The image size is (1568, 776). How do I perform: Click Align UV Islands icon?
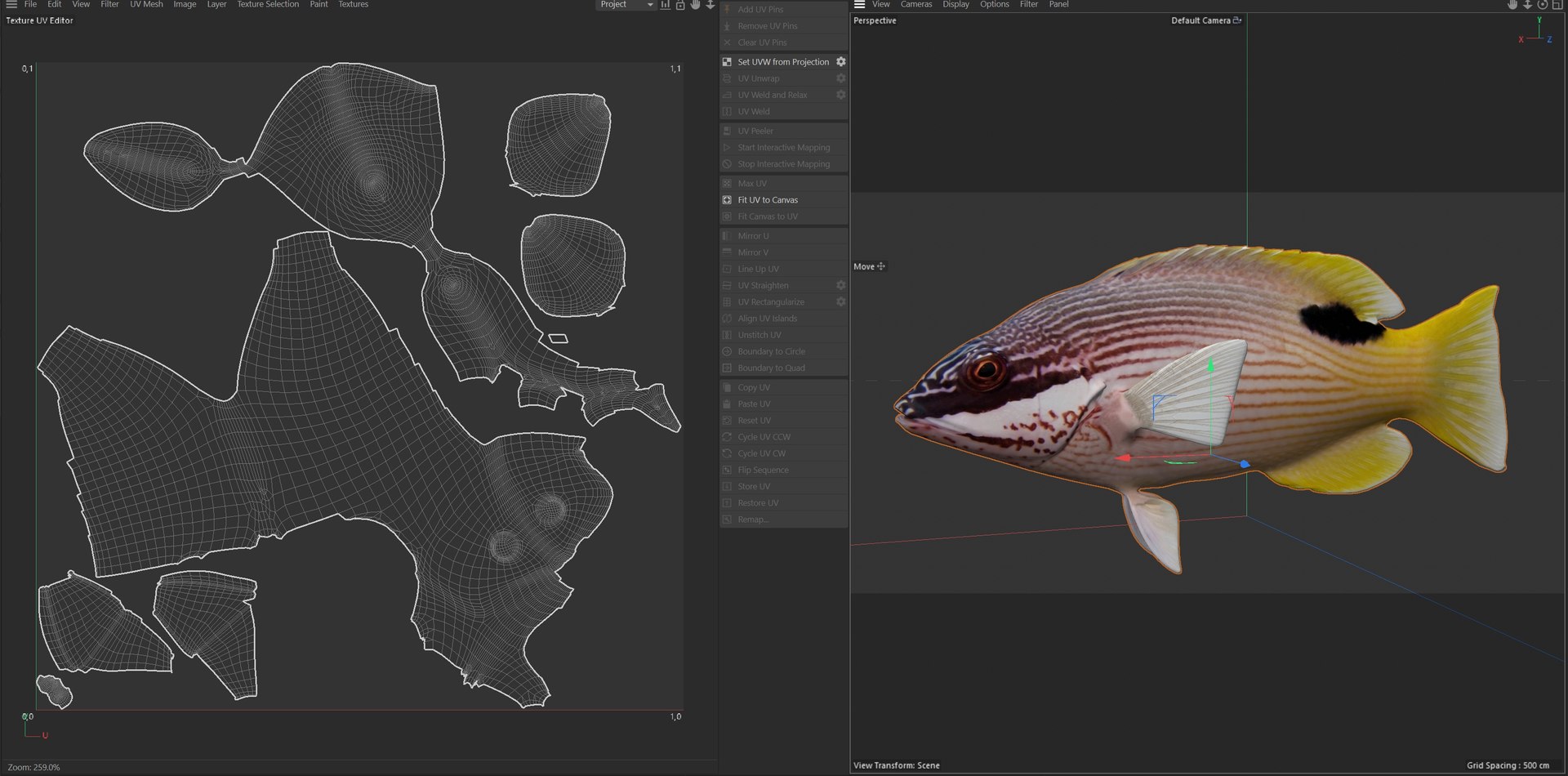tap(727, 319)
